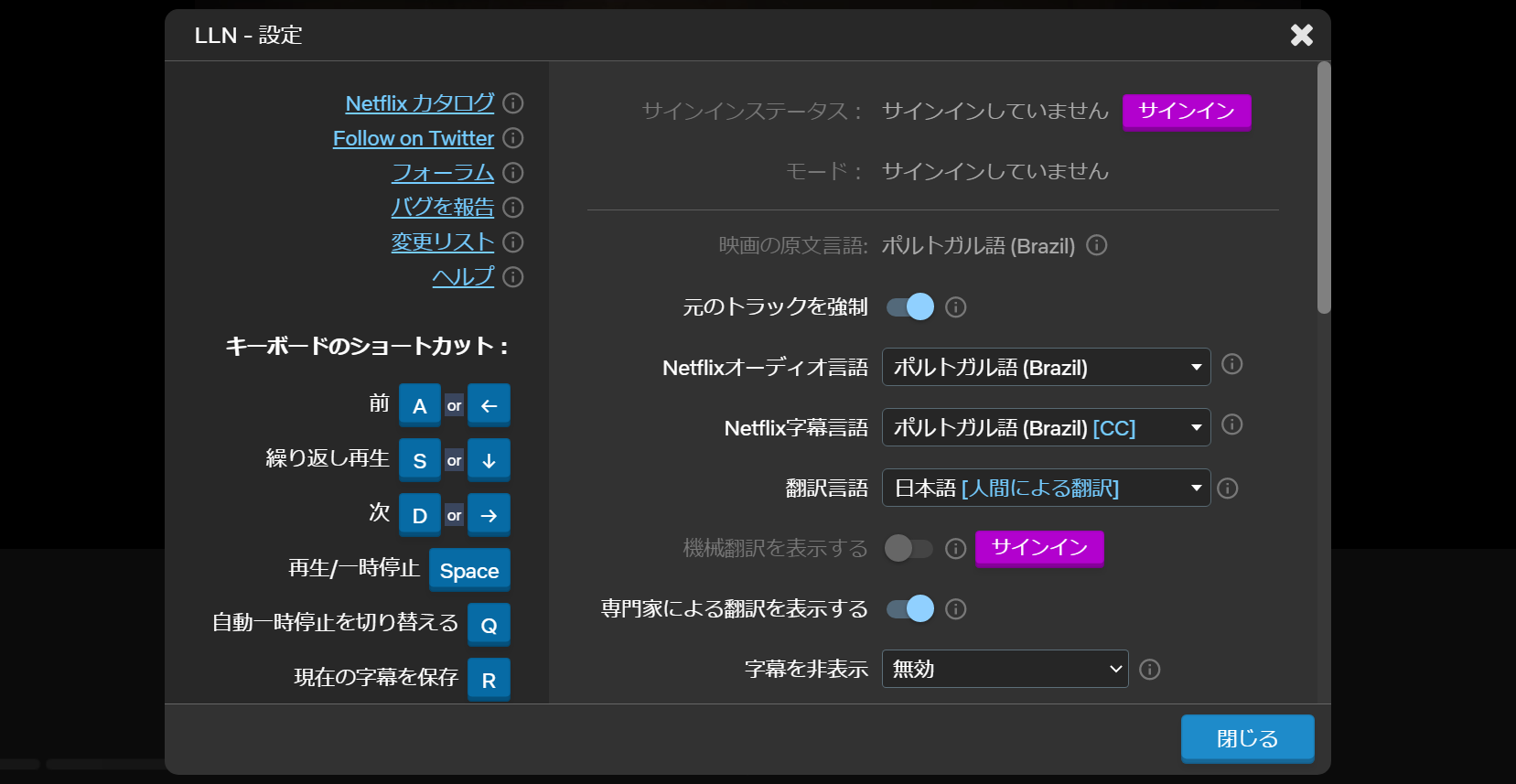
Task: Click info icon beside フォーラム link
Action: click(x=513, y=172)
